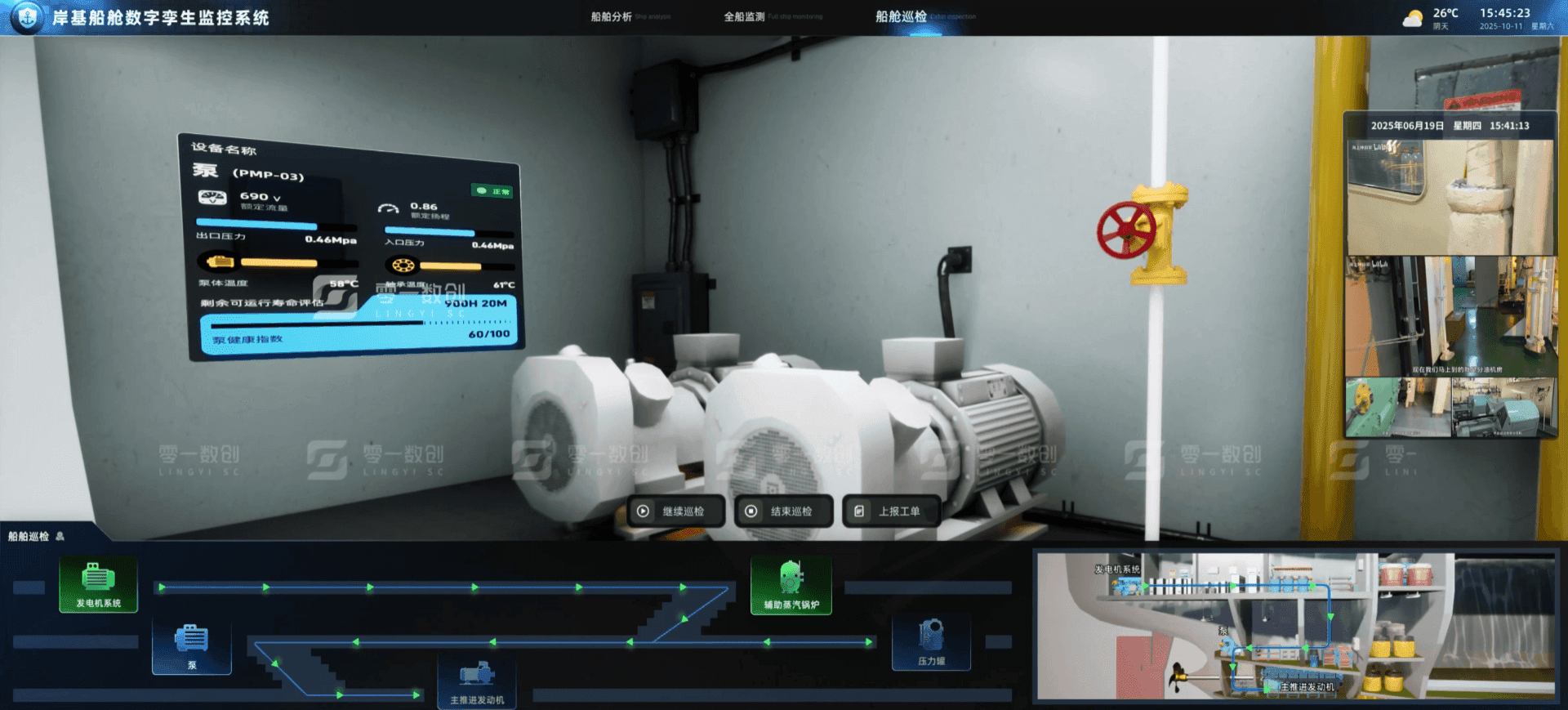Click the user icon beside 船舶巡检 title

[x=60, y=537]
